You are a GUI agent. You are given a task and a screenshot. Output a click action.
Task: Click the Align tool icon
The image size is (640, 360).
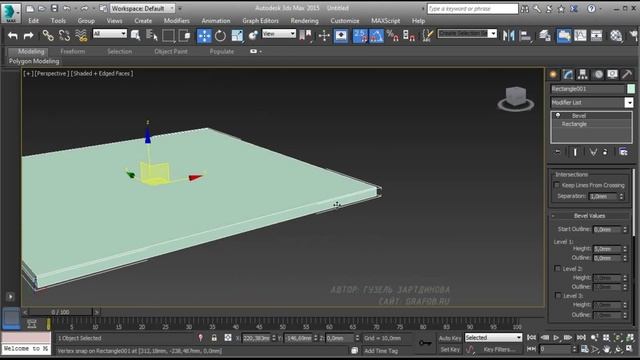coord(525,36)
